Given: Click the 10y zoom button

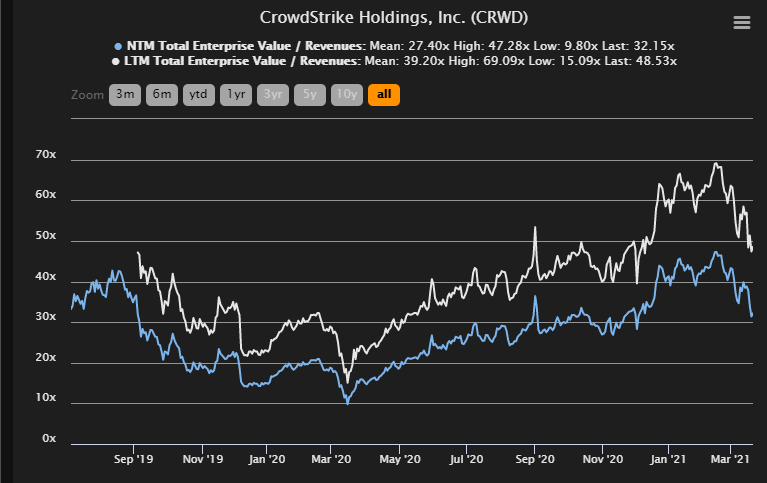Looking at the screenshot, I should pyautogui.click(x=347, y=94).
